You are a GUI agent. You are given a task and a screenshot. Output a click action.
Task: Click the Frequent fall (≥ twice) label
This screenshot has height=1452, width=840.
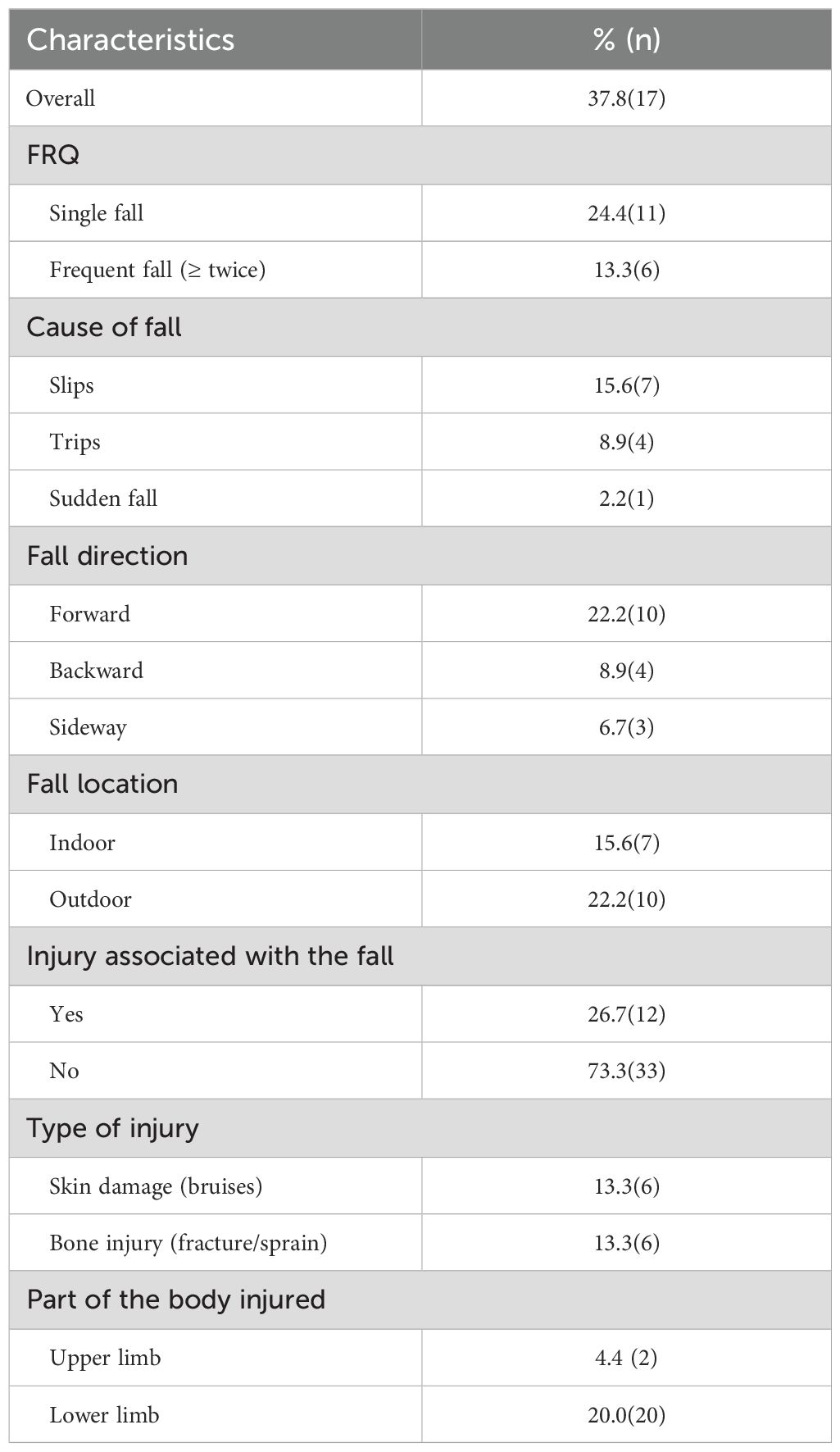(x=157, y=270)
